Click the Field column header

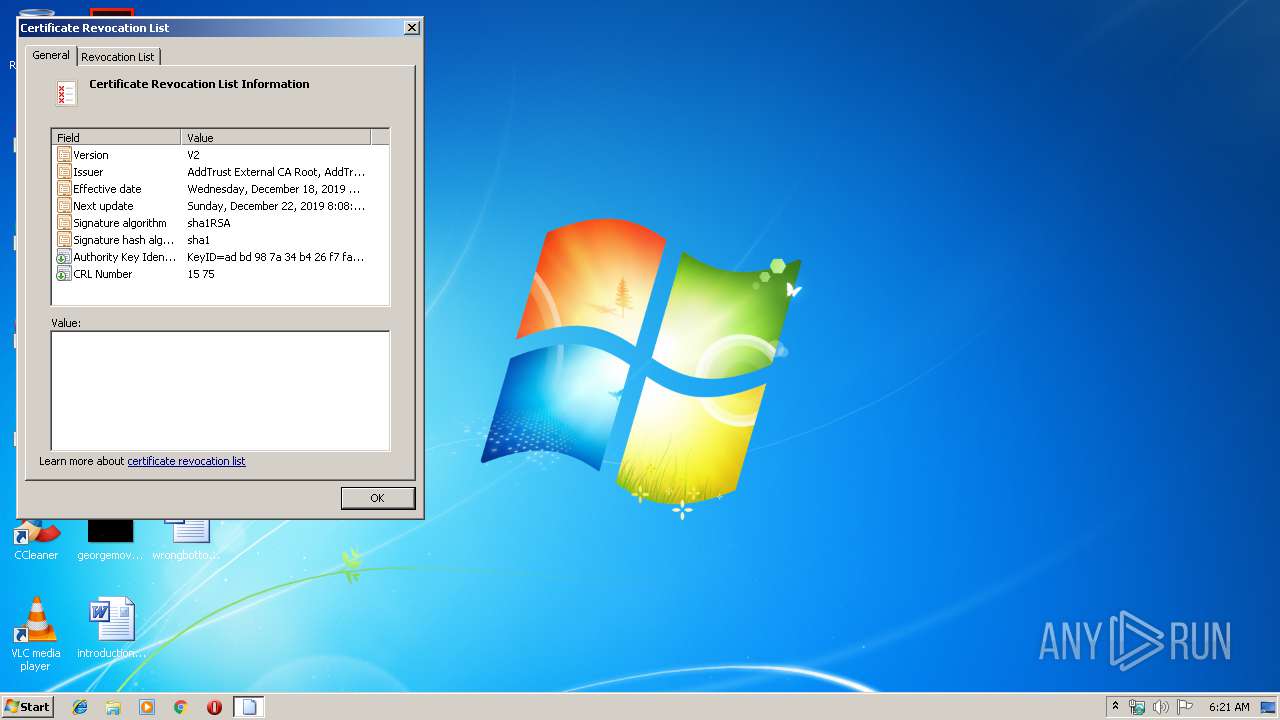point(116,137)
